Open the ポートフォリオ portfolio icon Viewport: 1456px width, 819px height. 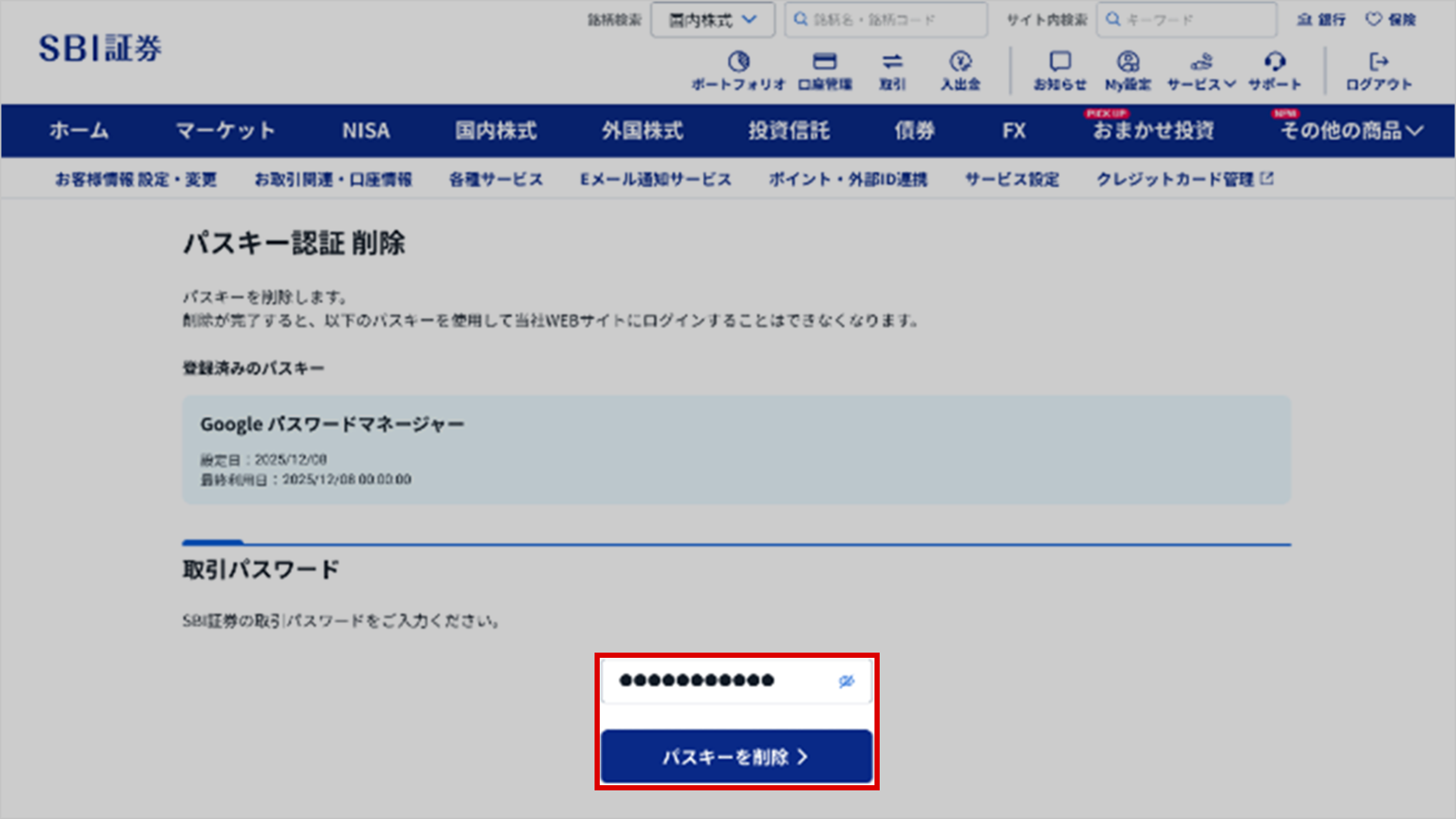pyautogui.click(x=738, y=70)
